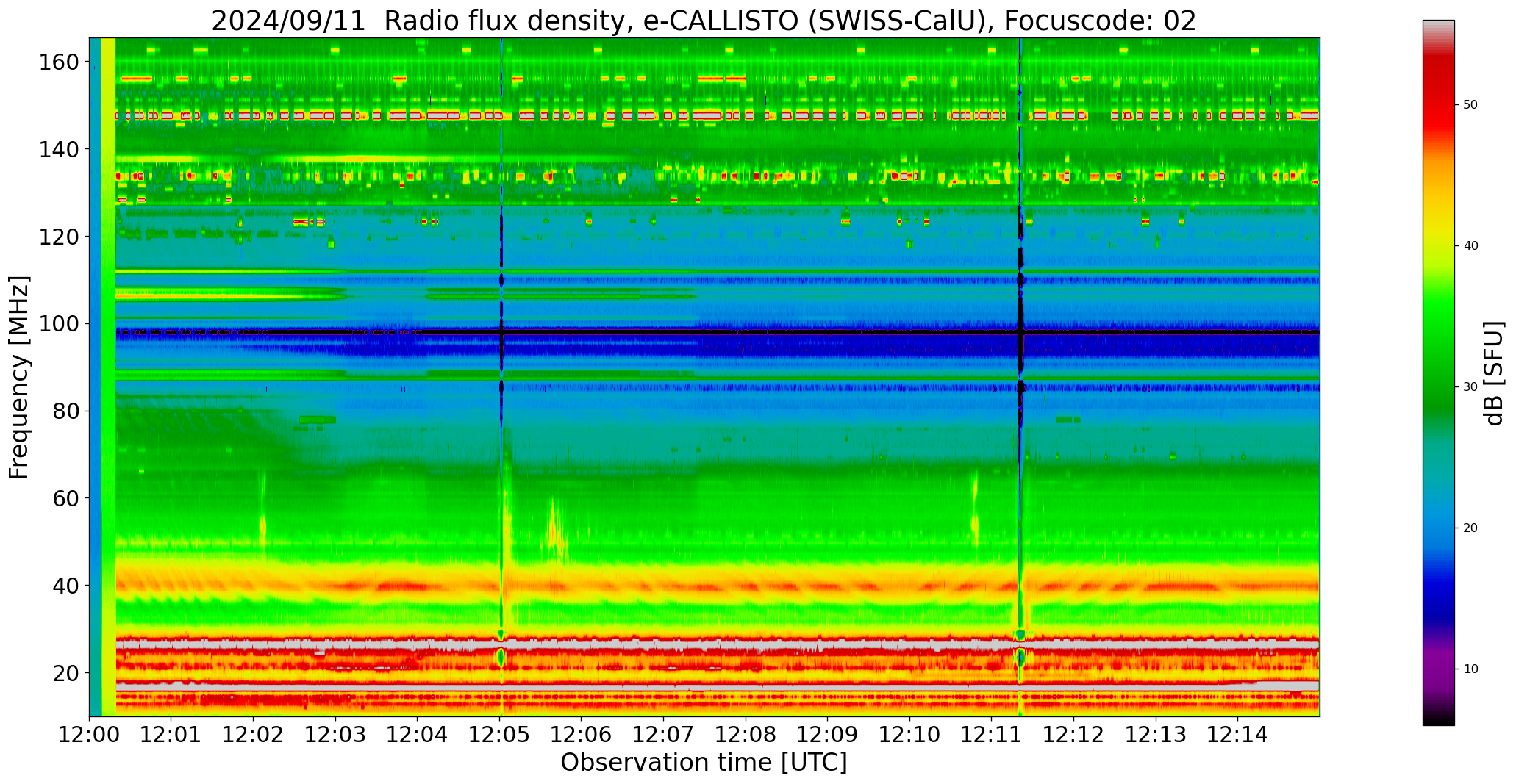Click the 80 MHz frequency tick label
Viewport: 1516px width, 784px height.
click(65, 411)
